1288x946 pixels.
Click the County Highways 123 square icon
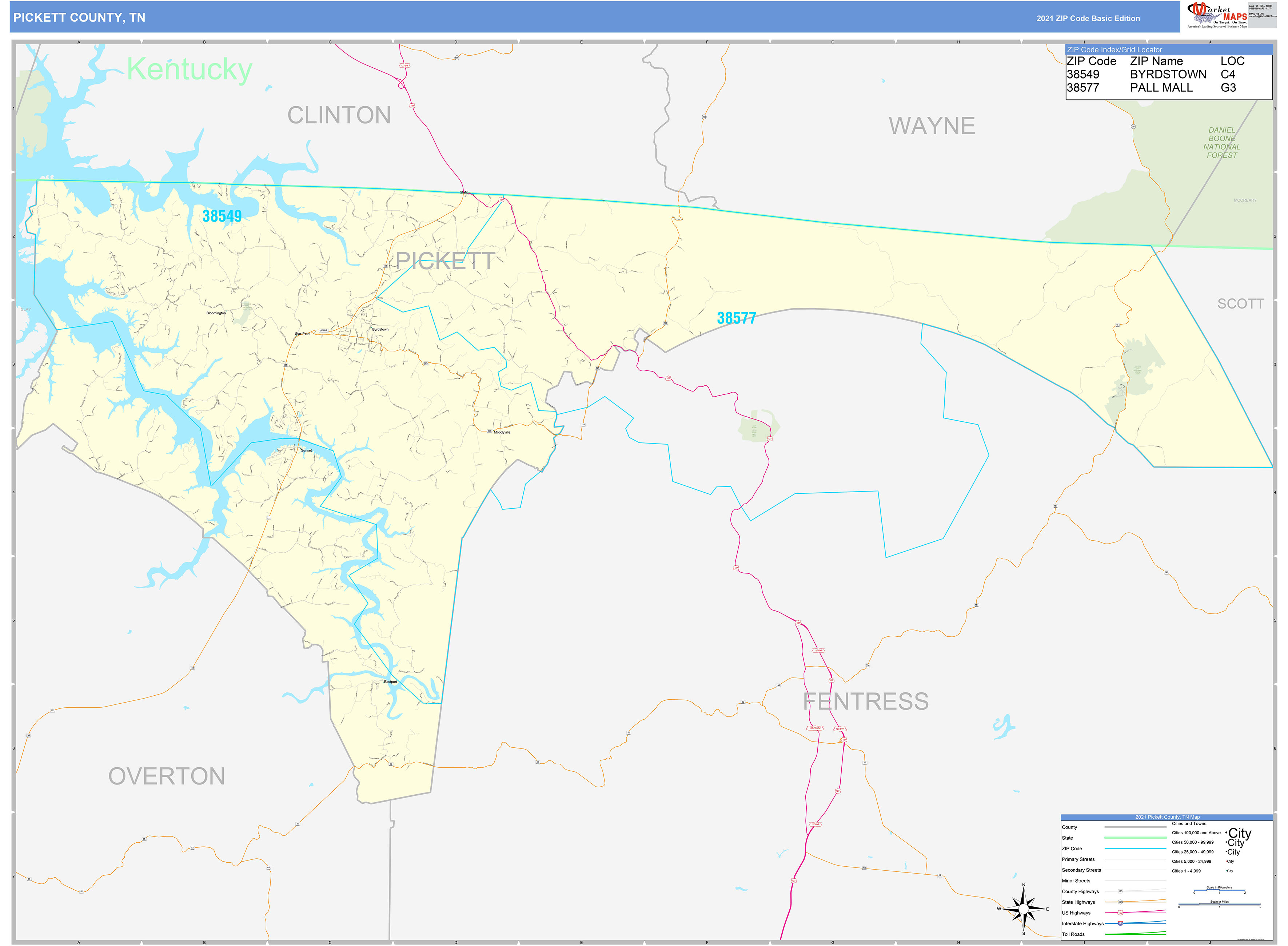click(x=1120, y=891)
